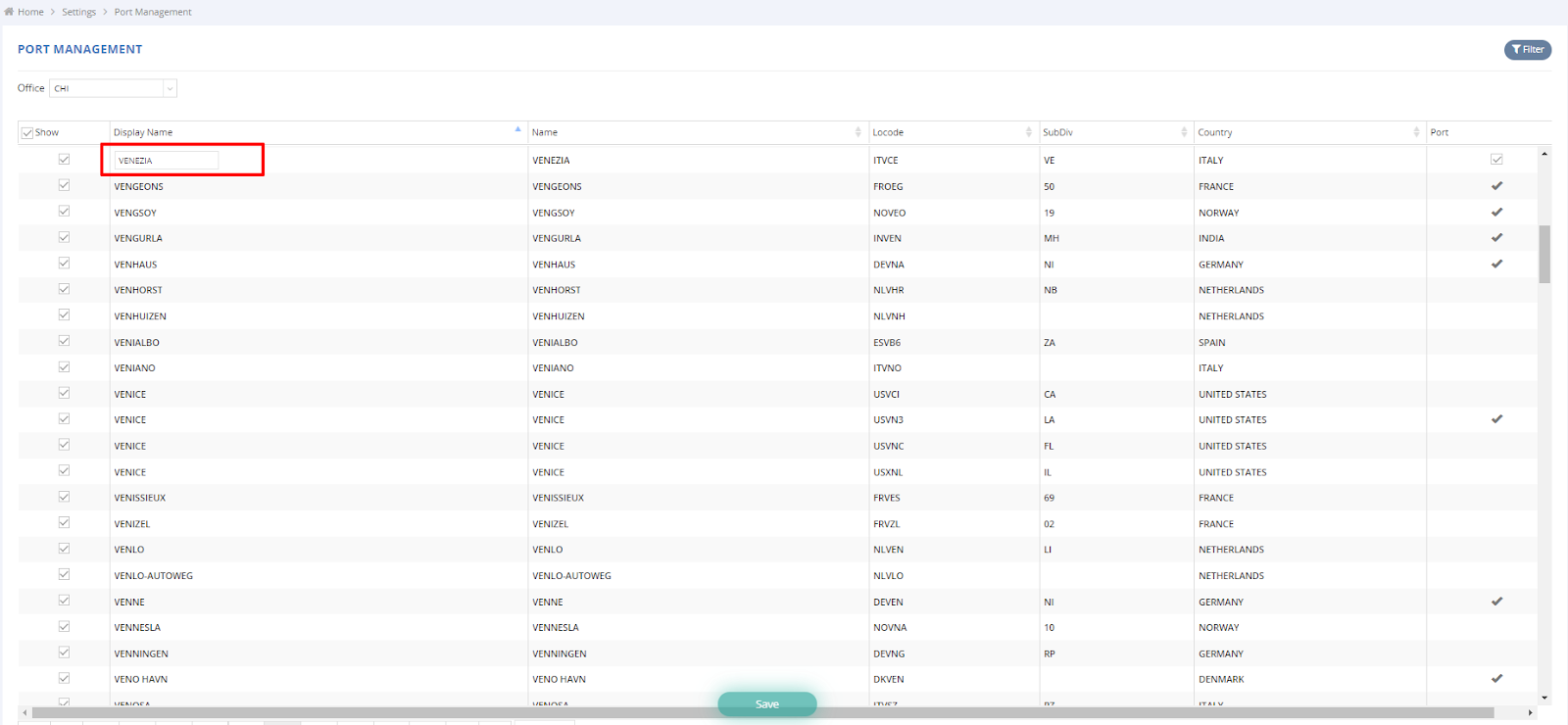1568x725 pixels.
Task: Toggle the Show all checkbox in header
Action: point(27,133)
